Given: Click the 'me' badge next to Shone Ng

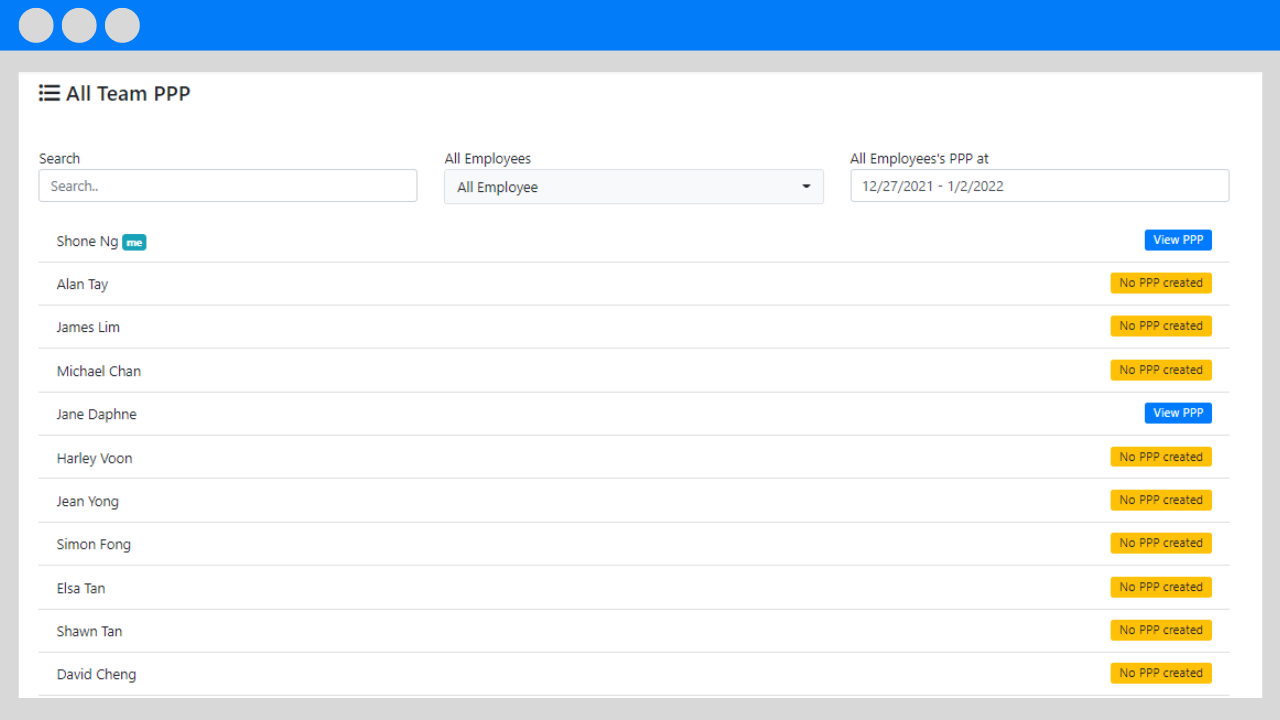Looking at the screenshot, I should pos(134,242).
